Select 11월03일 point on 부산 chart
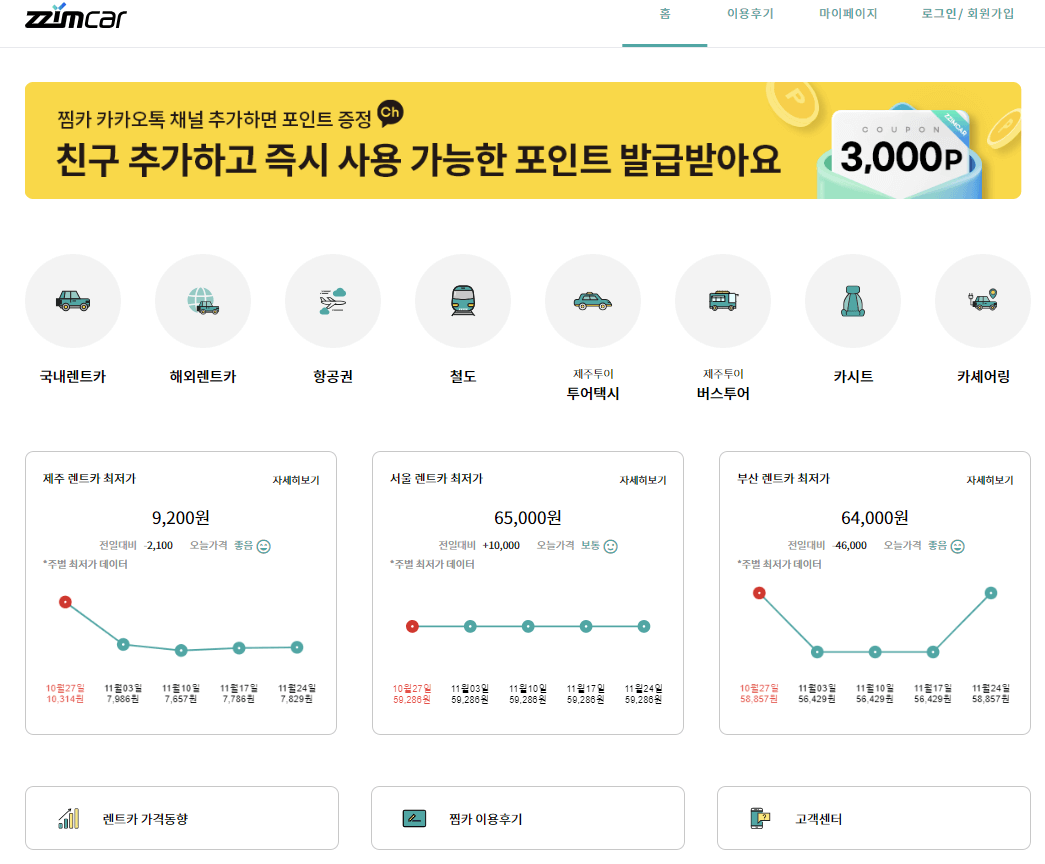The height and width of the screenshot is (864, 1045). coord(817,652)
